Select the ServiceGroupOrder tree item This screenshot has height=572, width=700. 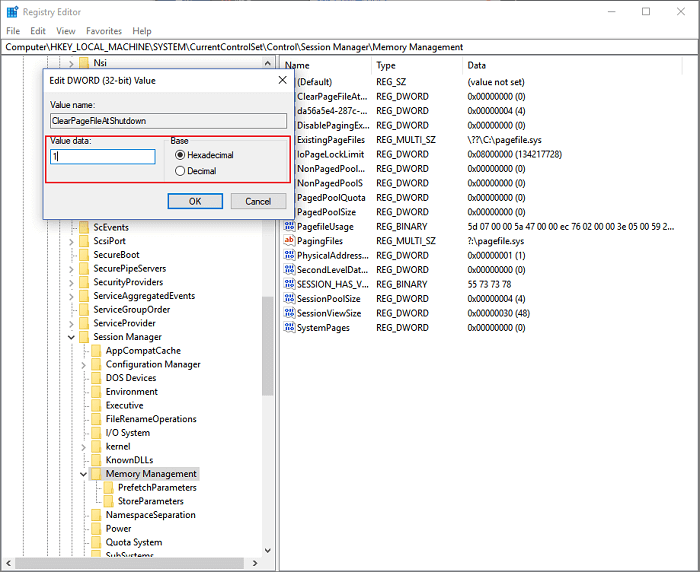click(x=132, y=309)
